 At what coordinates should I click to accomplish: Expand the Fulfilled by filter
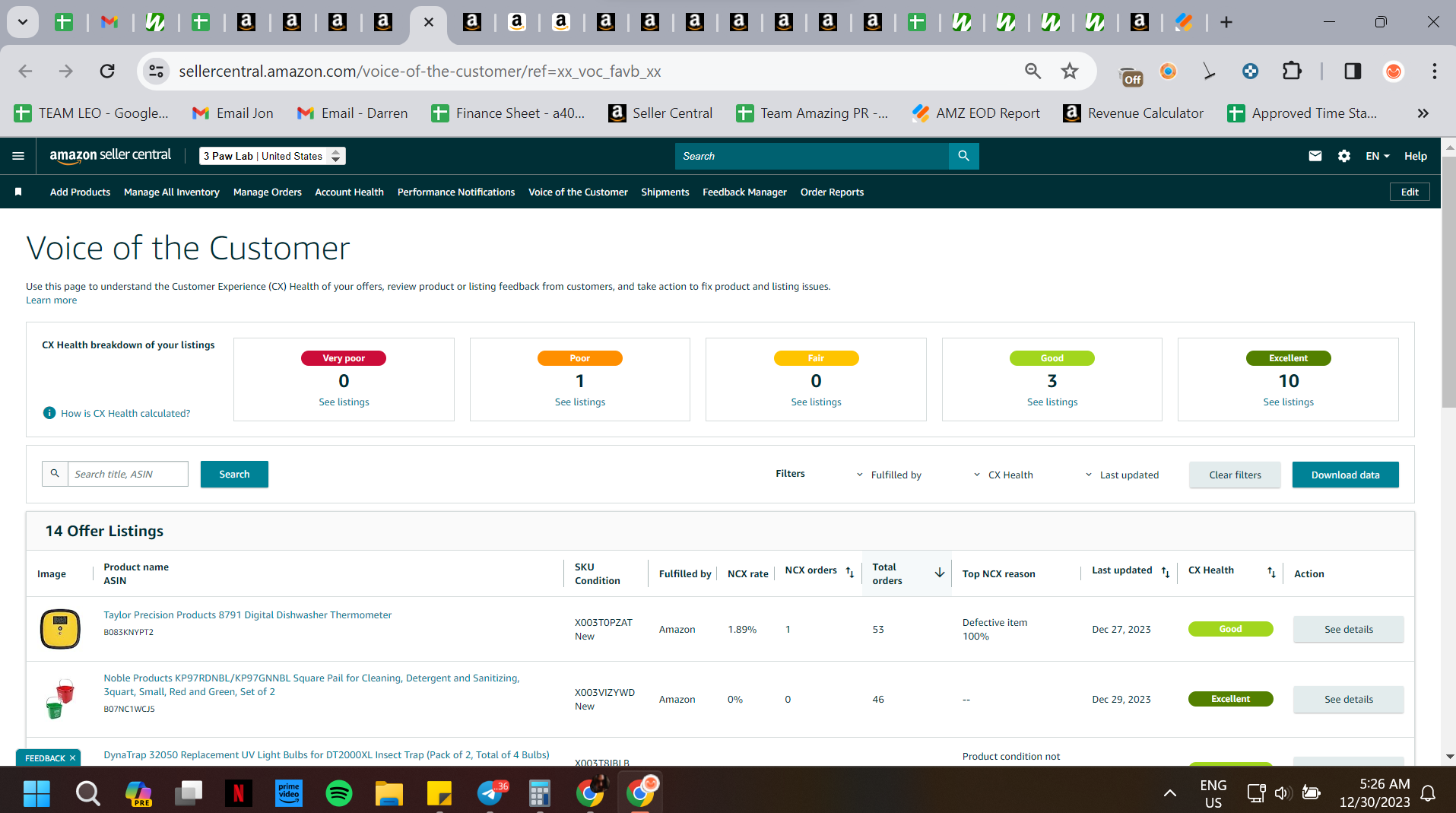[x=889, y=475]
